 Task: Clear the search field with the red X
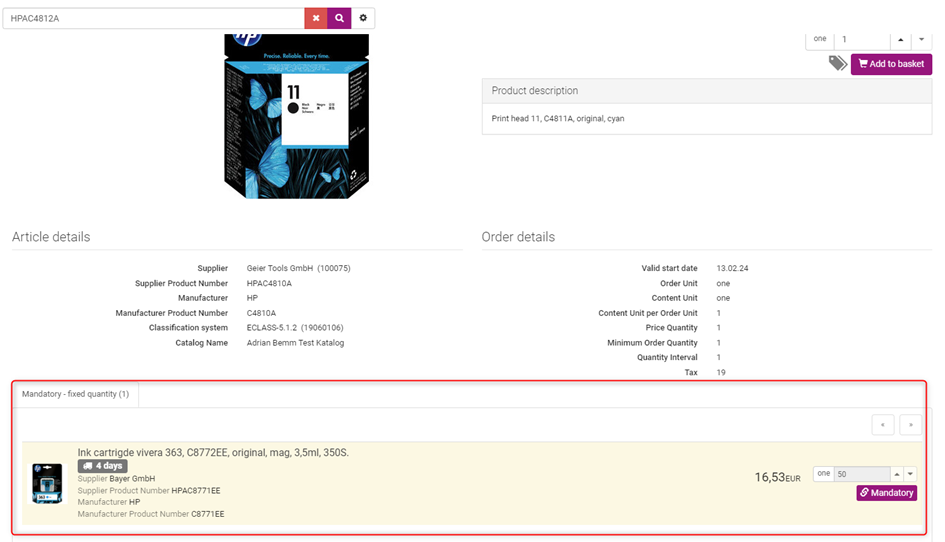316,18
